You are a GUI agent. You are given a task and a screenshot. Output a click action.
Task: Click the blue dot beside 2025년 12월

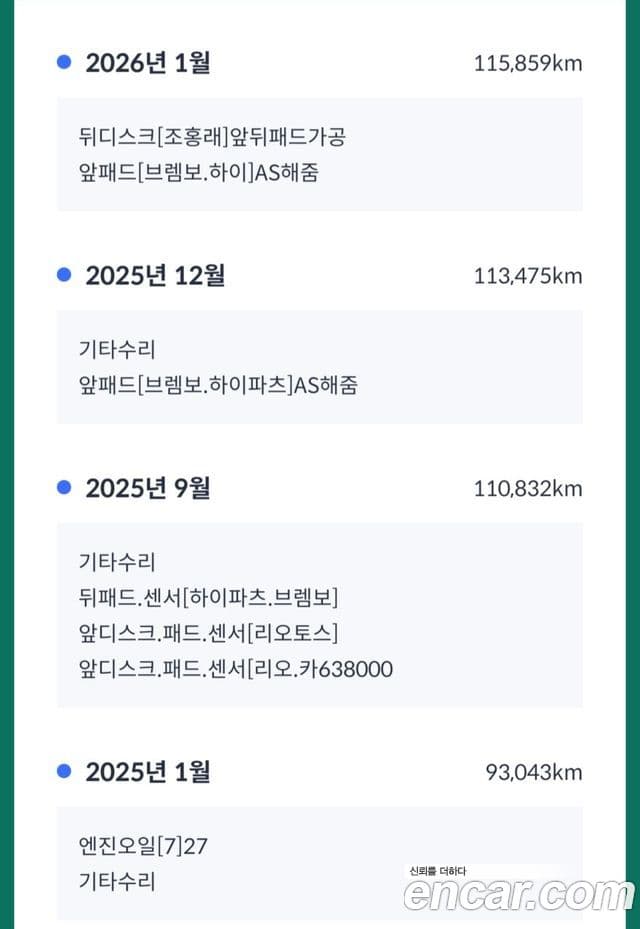(x=64, y=275)
